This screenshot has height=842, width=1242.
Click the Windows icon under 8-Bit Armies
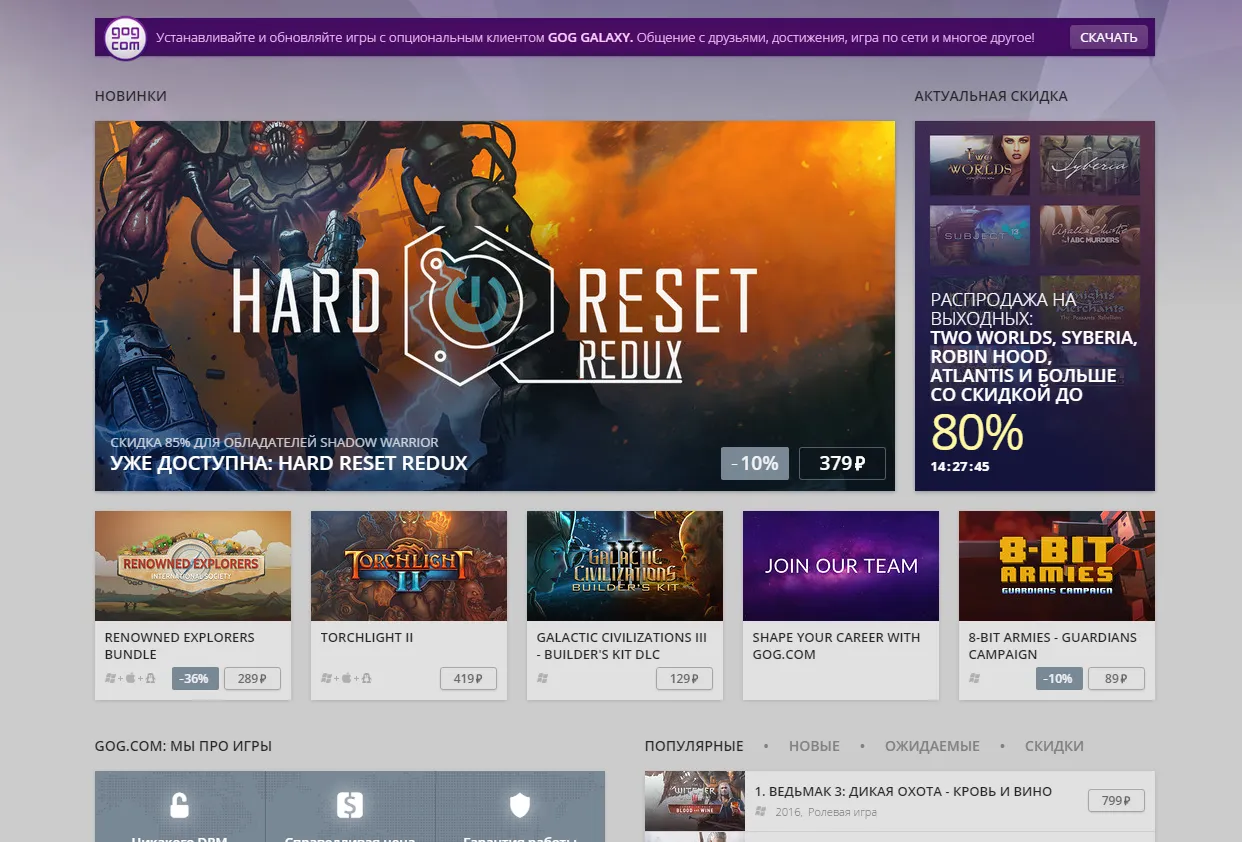point(975,678)
